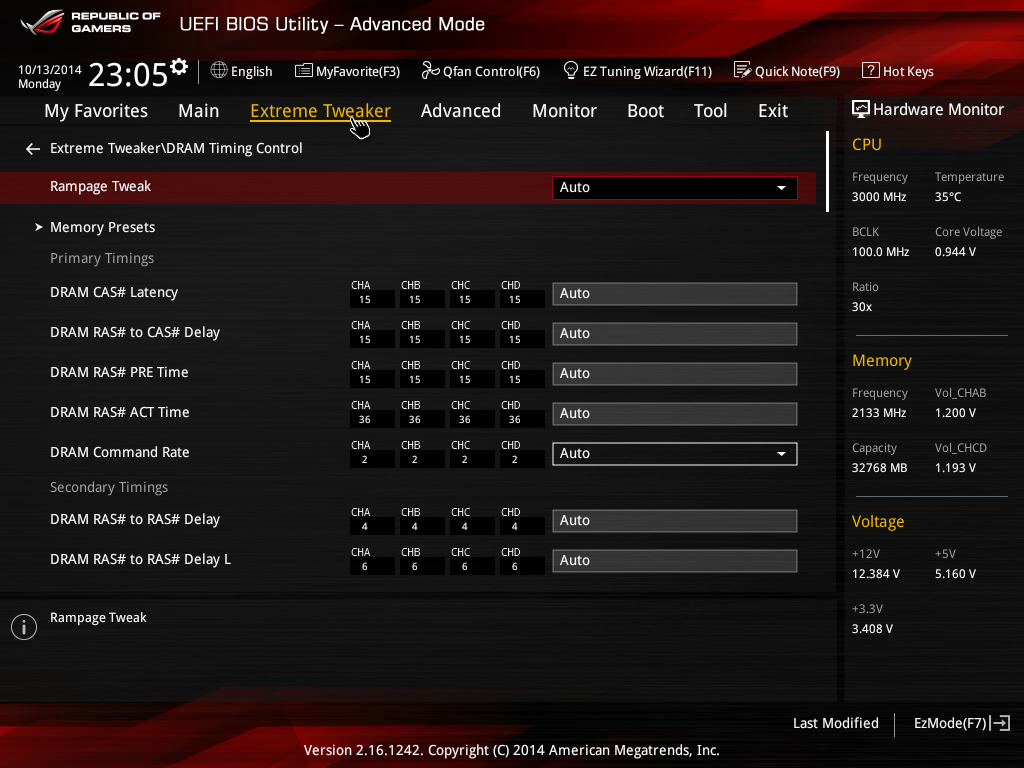The width and height of the screenshot is (1024, 768).
Task: Click the Quick Note(F9) label
Action: 797,71
